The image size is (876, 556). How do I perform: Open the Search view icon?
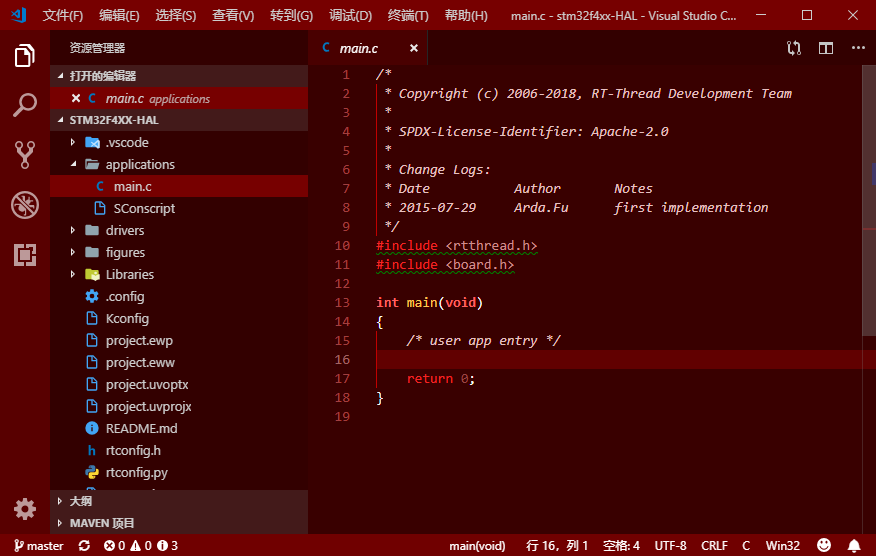[x=25, y=104]
